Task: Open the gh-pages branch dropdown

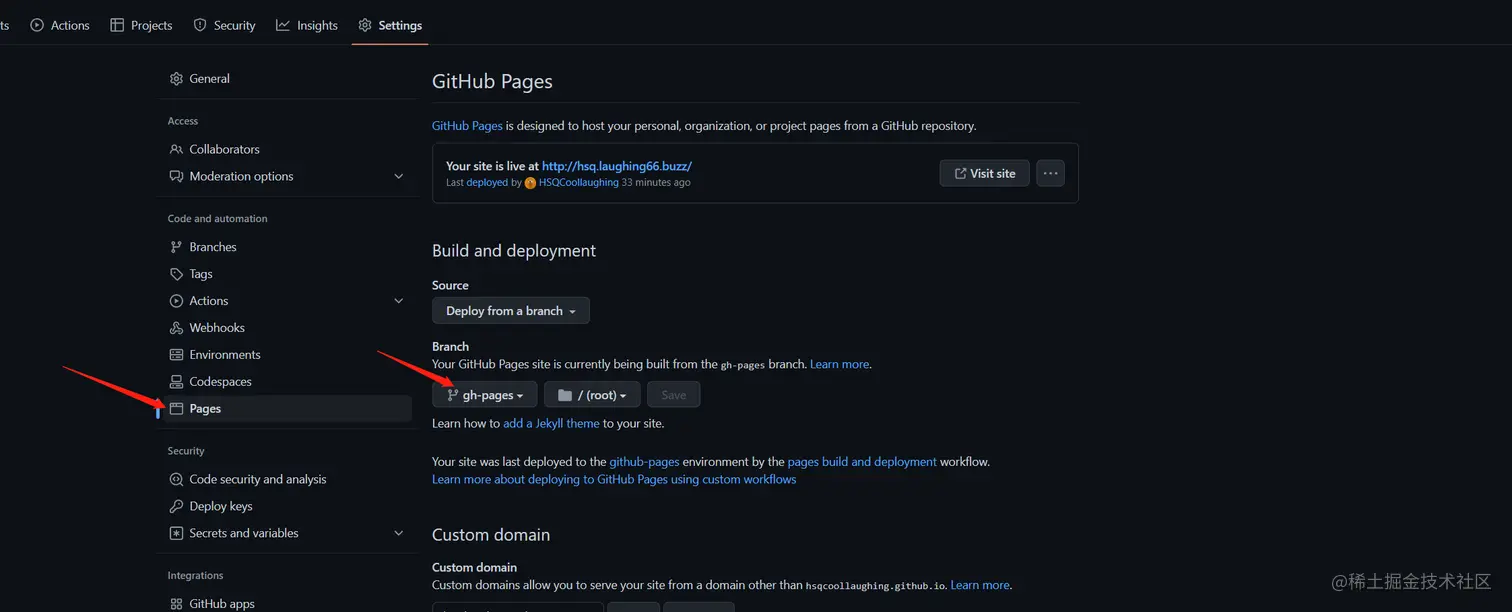Action: pos(485,395)
